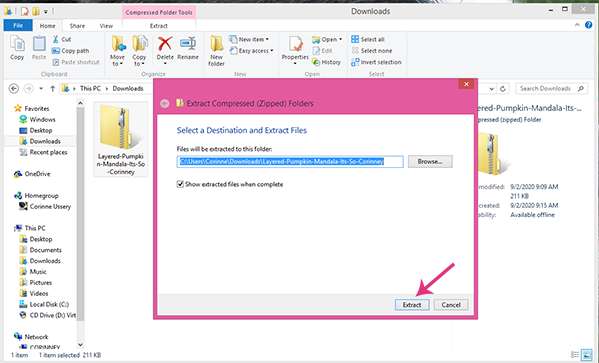Screen dimensions: 599x363
Task: Select the Cut scissors command
Action: (62, 39)
